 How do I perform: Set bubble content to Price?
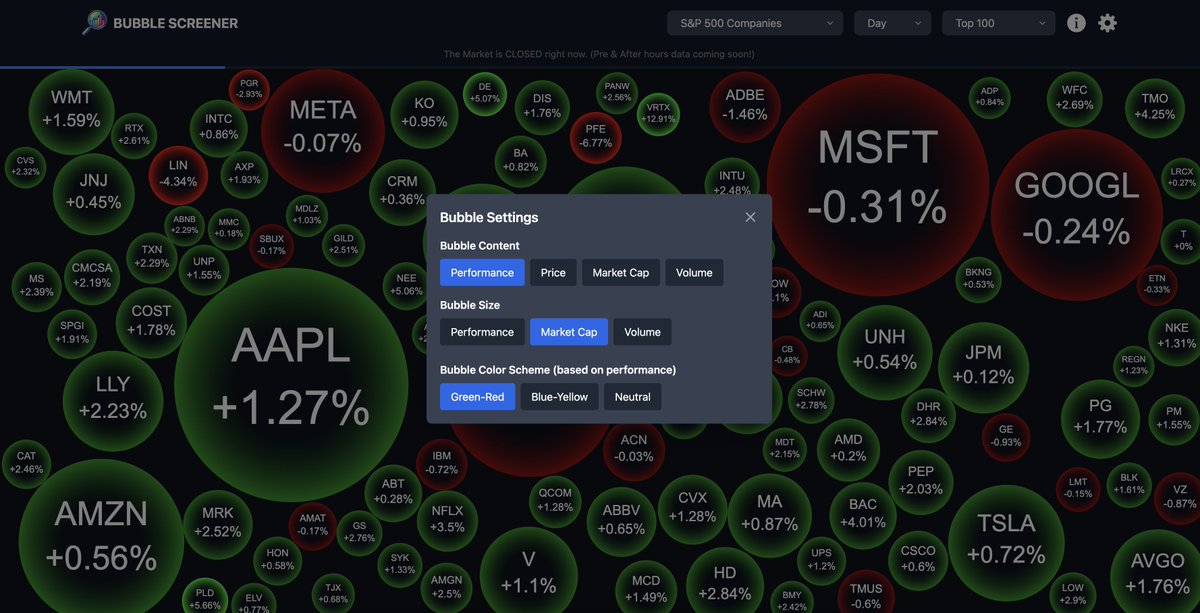point(553,272)
